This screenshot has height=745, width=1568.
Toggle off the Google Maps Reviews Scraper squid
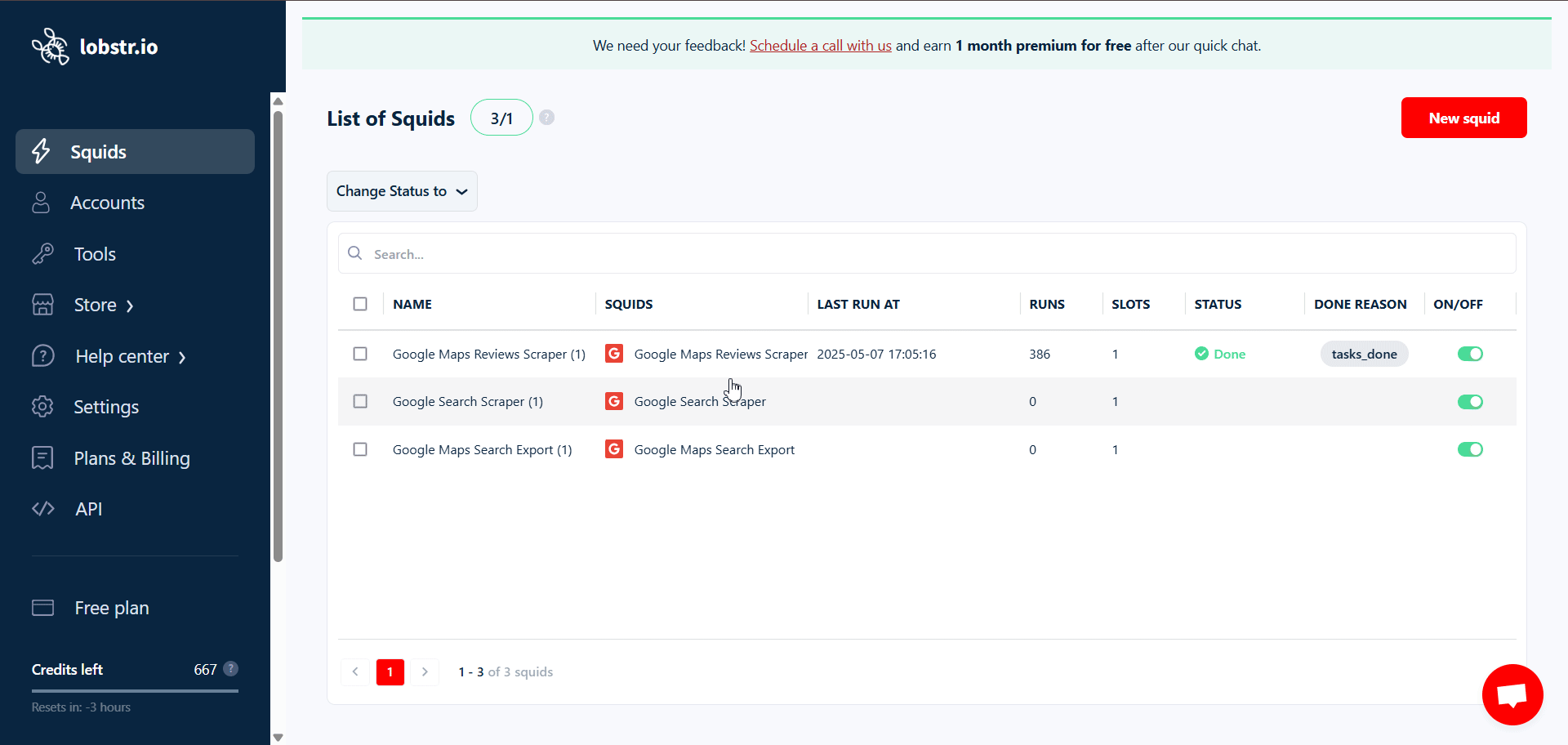[x=1469, y=354]
